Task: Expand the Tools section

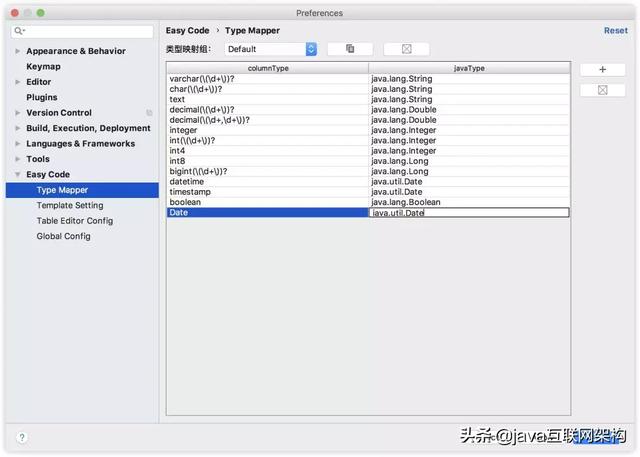Action: [x=18, y=159]
